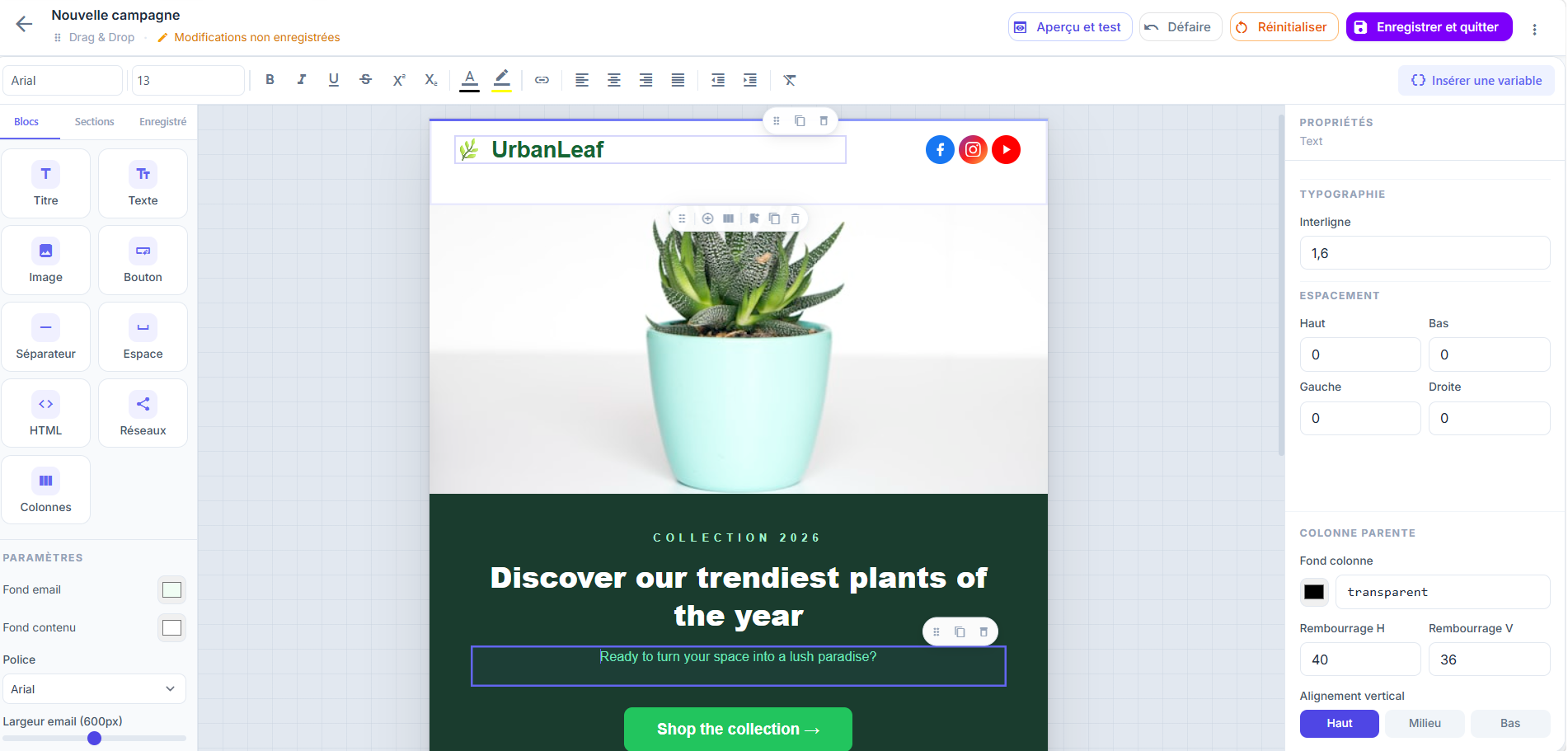The image size is (1568, 751).
Task: Select the Texte block
Action: (143, 183)
